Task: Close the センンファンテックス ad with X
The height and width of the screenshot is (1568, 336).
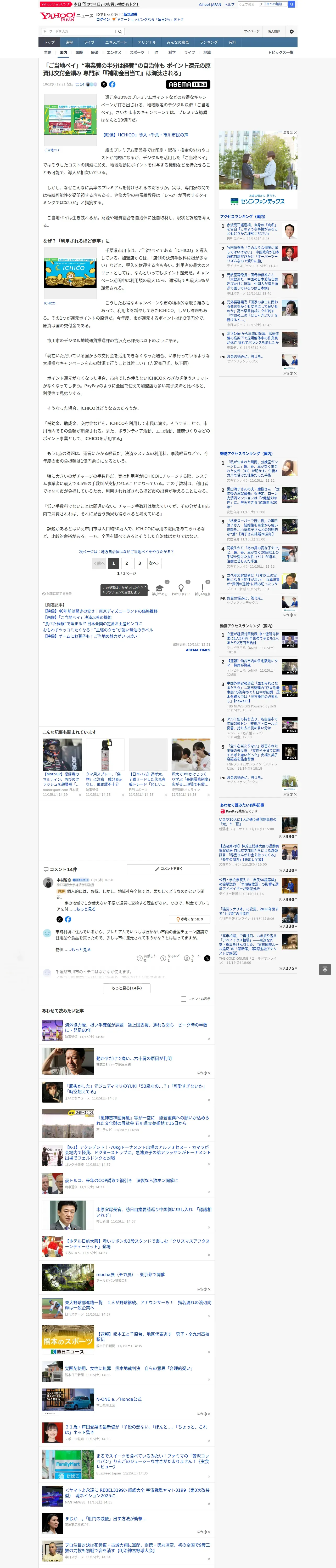Action: coord(295,133)
